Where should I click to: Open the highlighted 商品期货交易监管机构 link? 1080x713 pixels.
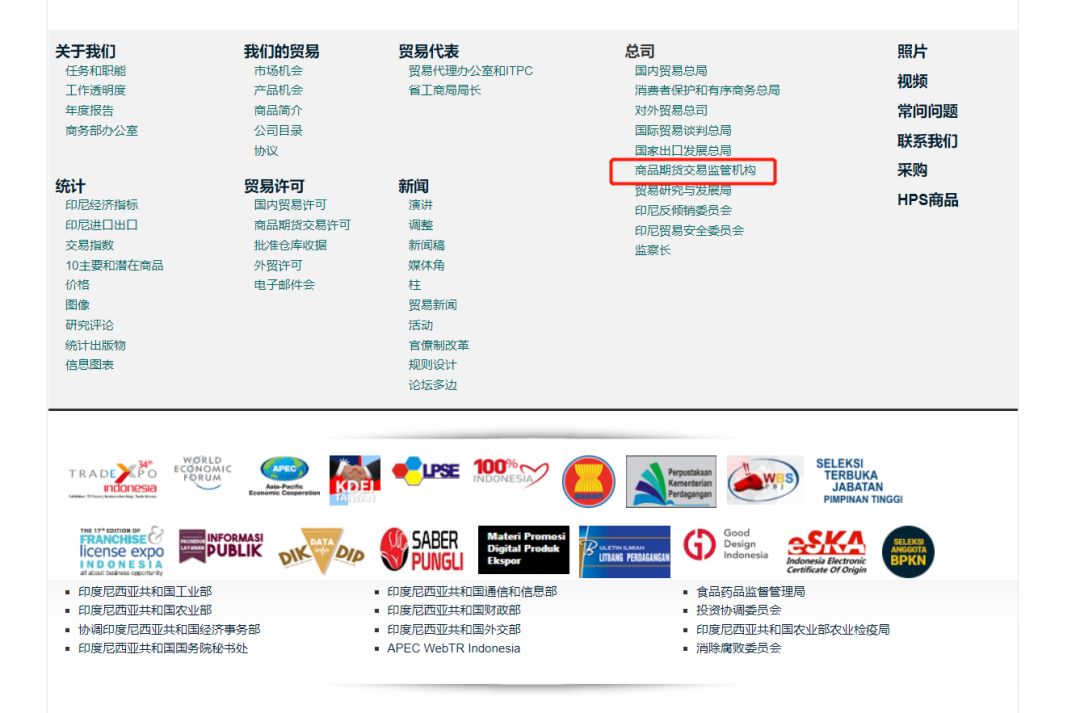(x=697, y=171)
